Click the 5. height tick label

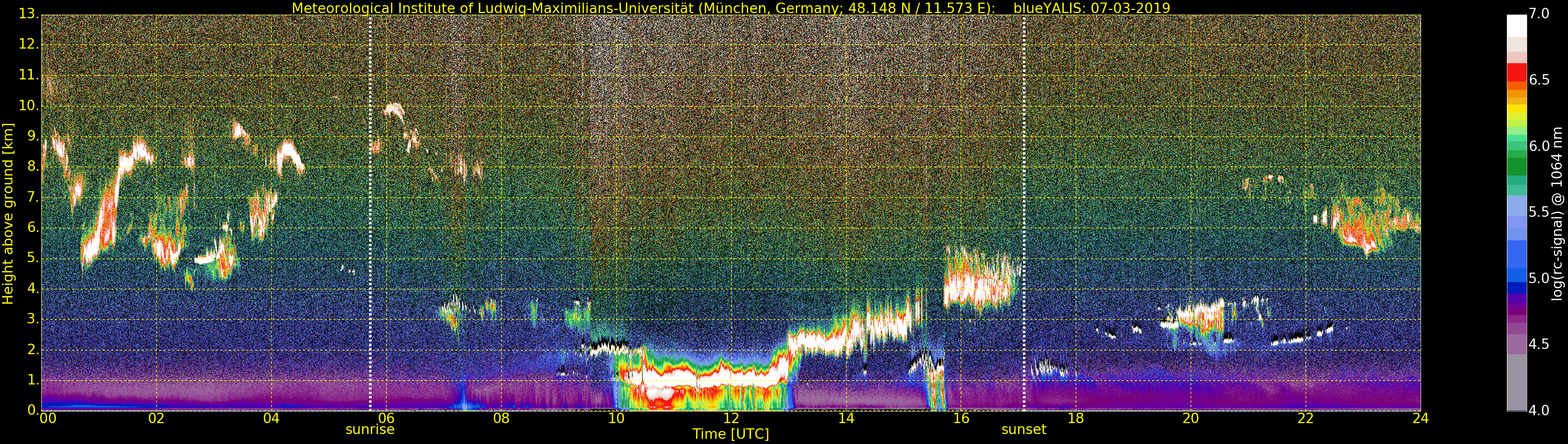pyautogui.click(x=33, y=258)
